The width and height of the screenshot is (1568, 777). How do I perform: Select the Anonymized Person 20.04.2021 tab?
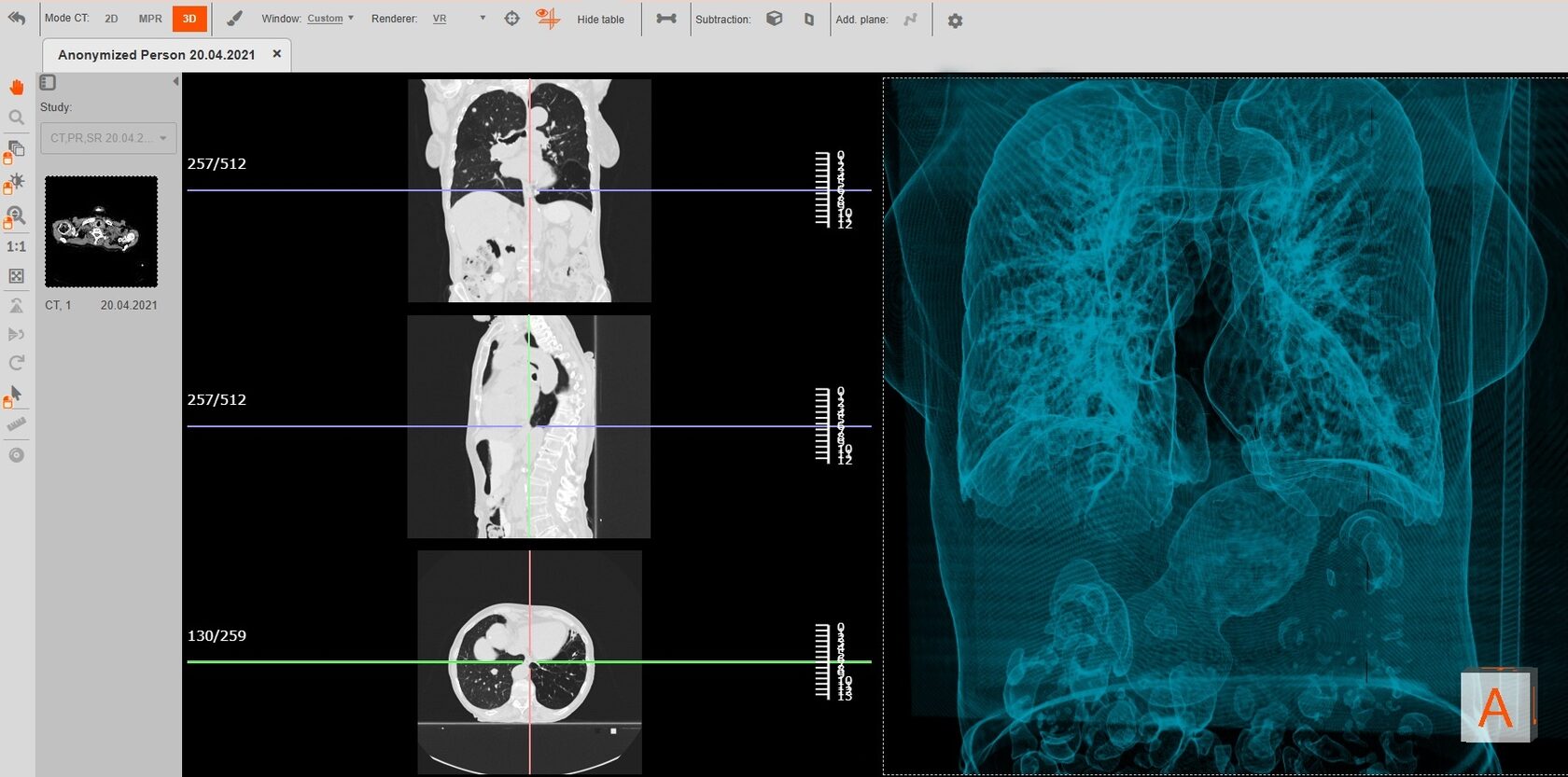157,55
